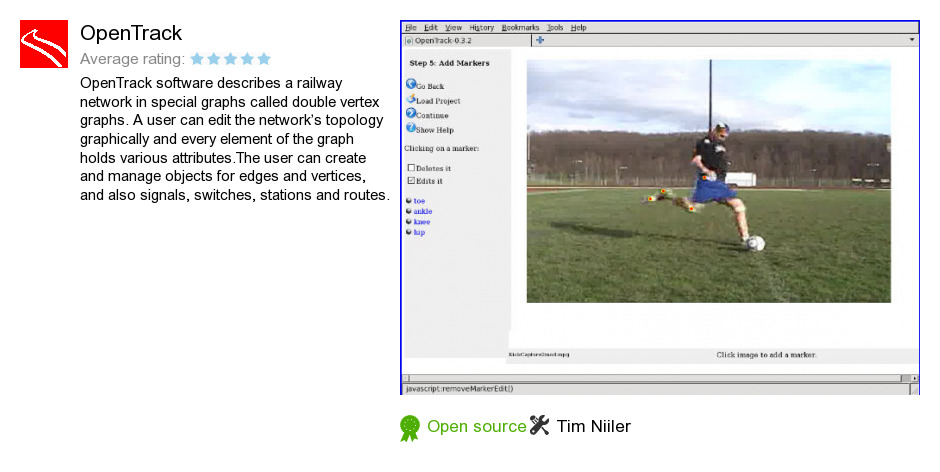Screen dimensions: 940x472
Task: Select the OpenTrack-0.3.2 browser tab
Action: pyautogui.click(x=467, y=41)
